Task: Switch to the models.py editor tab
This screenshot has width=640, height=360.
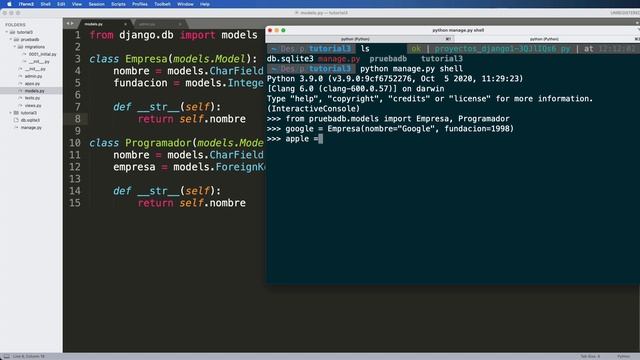Action: (94, 24)
